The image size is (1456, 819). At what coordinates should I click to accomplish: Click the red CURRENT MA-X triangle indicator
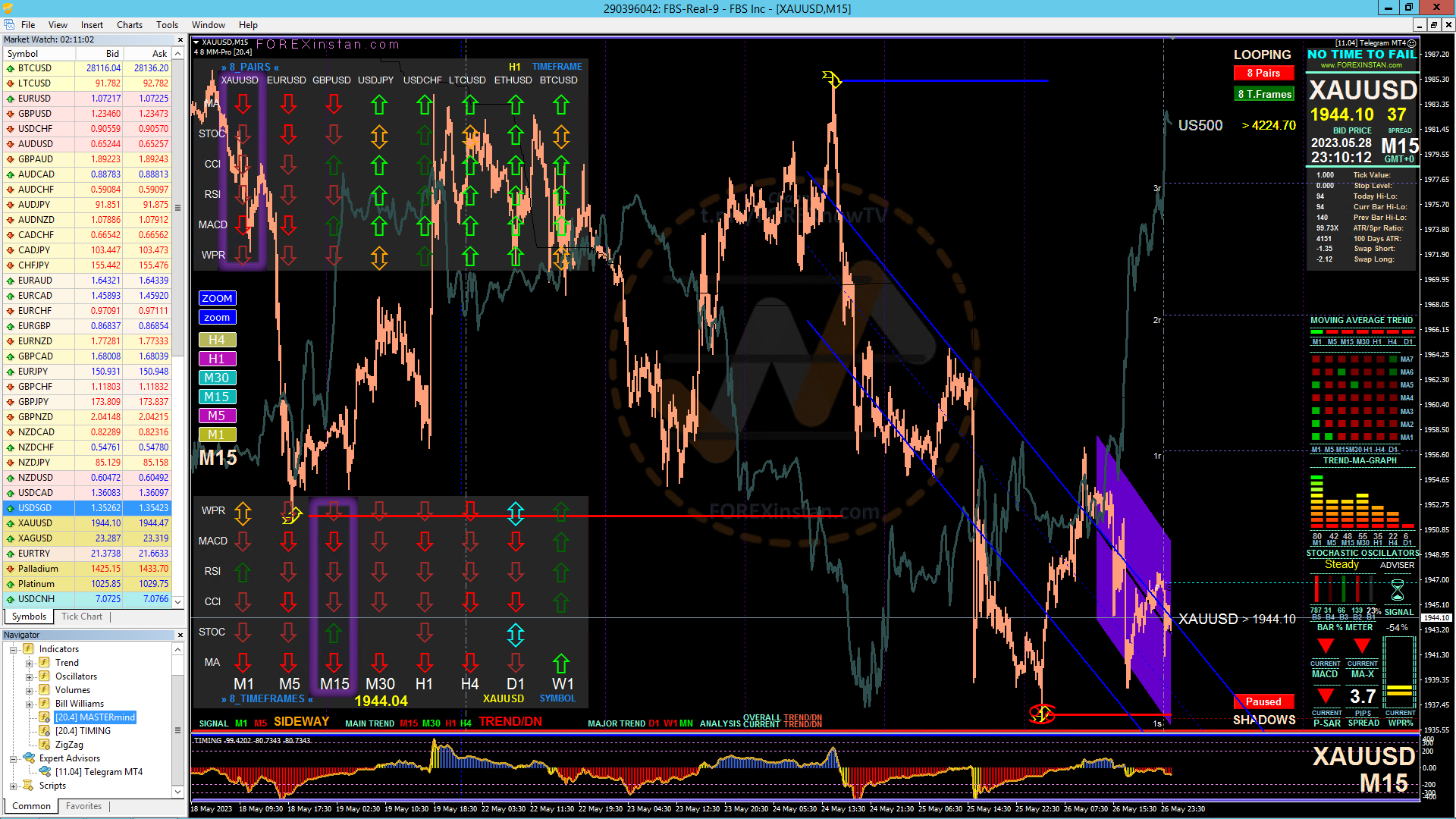(1362, 646)
